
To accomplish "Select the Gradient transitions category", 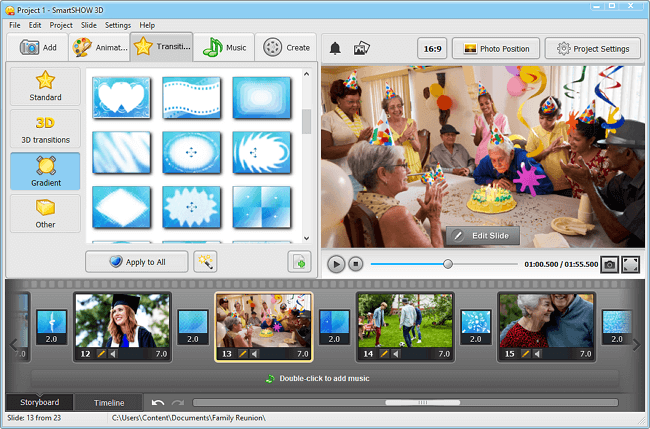I will 45,171.
